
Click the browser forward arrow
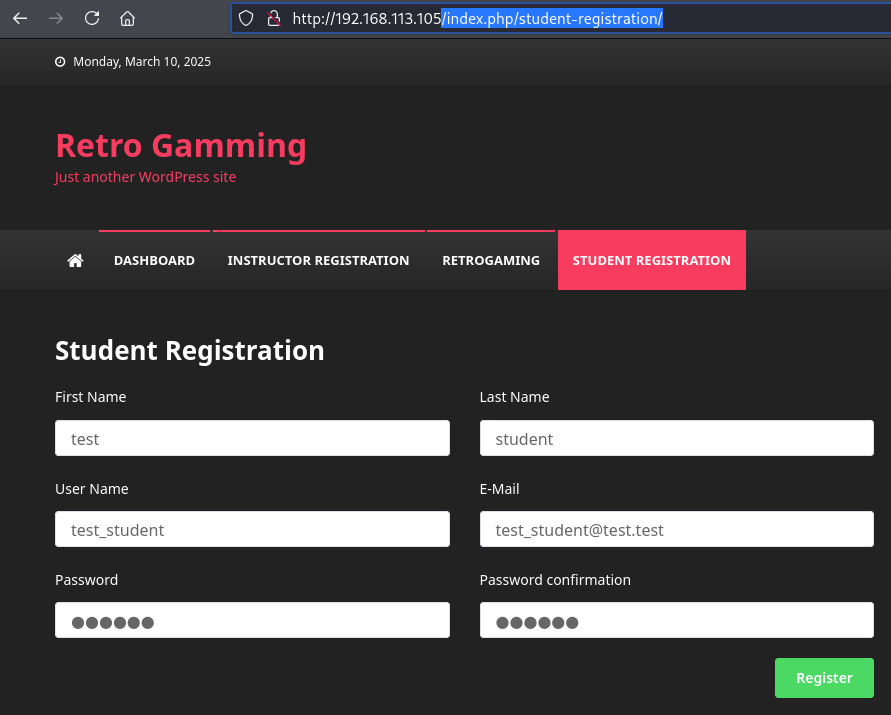click(56, 18)
